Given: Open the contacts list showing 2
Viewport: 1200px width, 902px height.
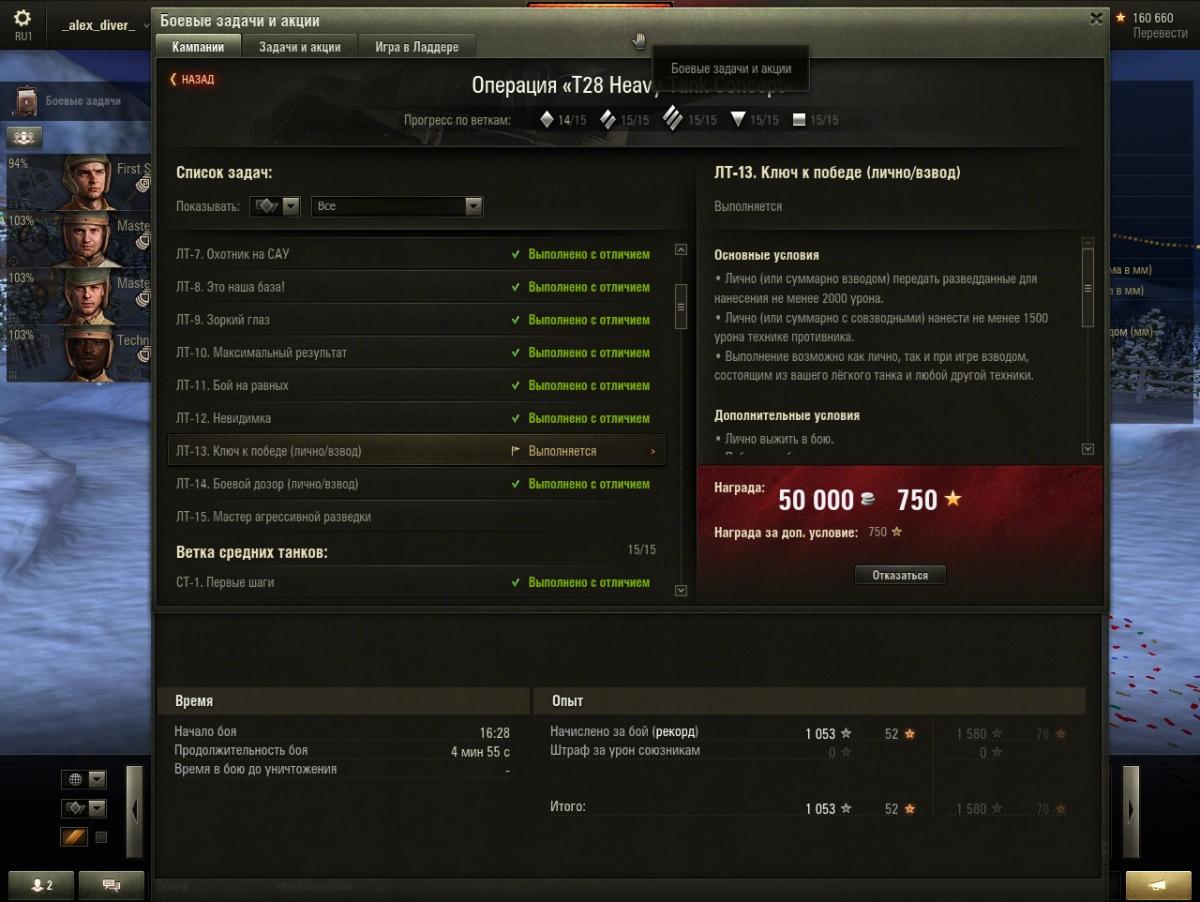Looking at the screenshot, I should coord(42,885).
